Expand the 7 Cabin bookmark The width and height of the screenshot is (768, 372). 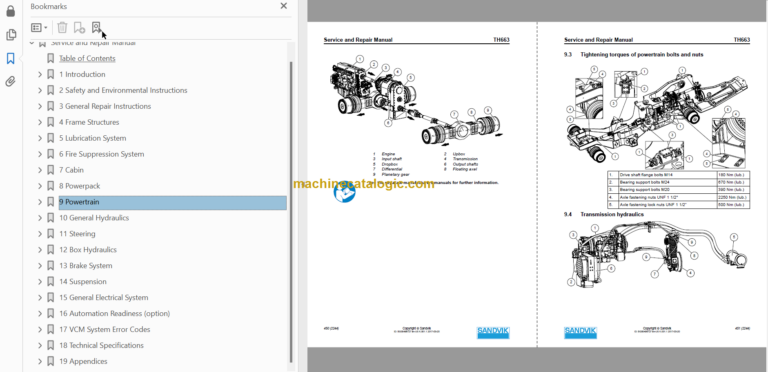pyautogui.click(x=40, y=170)
